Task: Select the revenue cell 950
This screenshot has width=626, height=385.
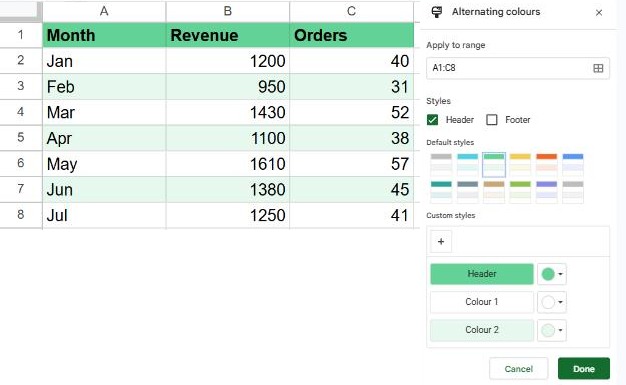Action: tap(228, 86)
